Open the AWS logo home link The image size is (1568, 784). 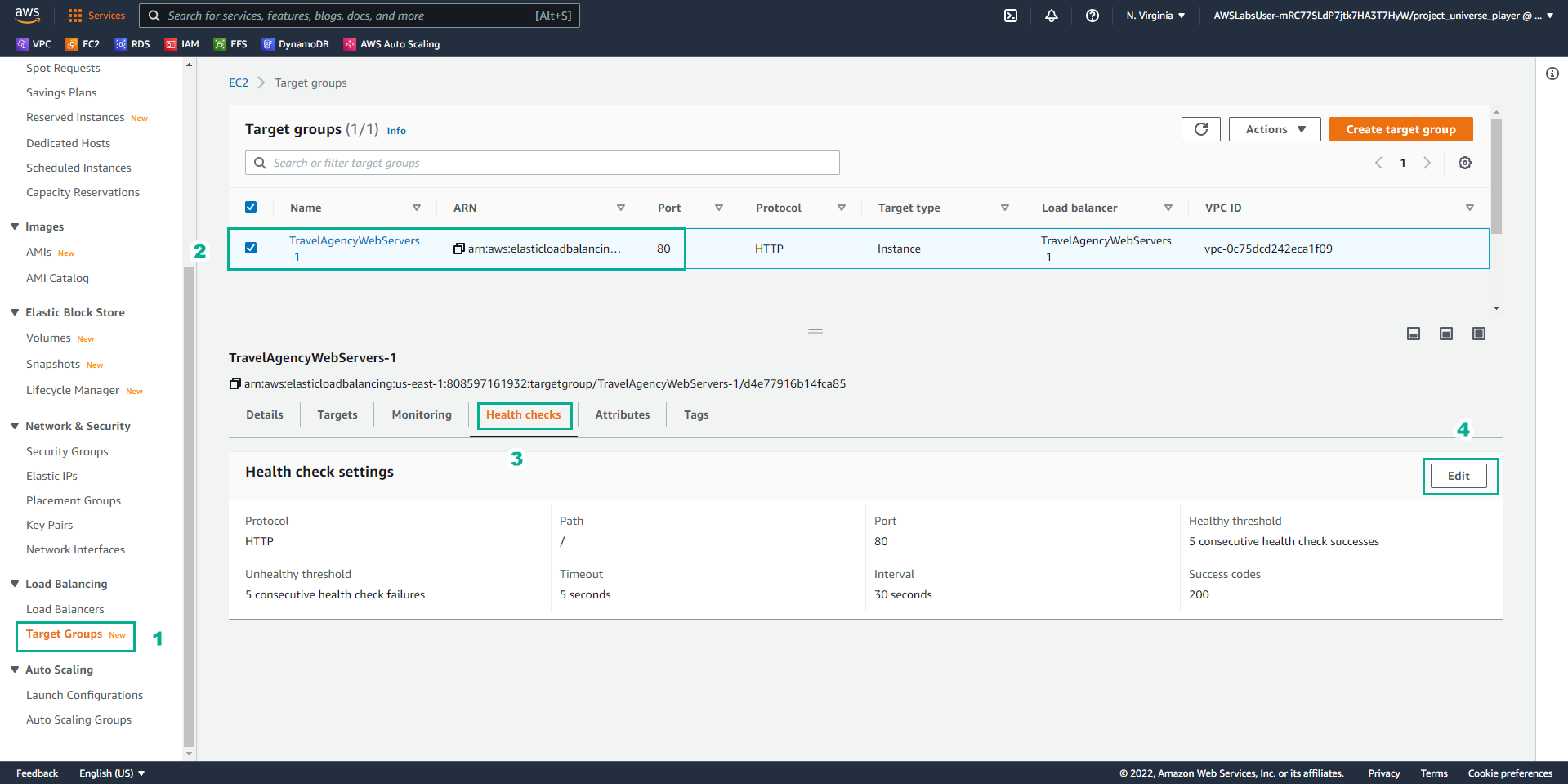click(x=27, y=15)
